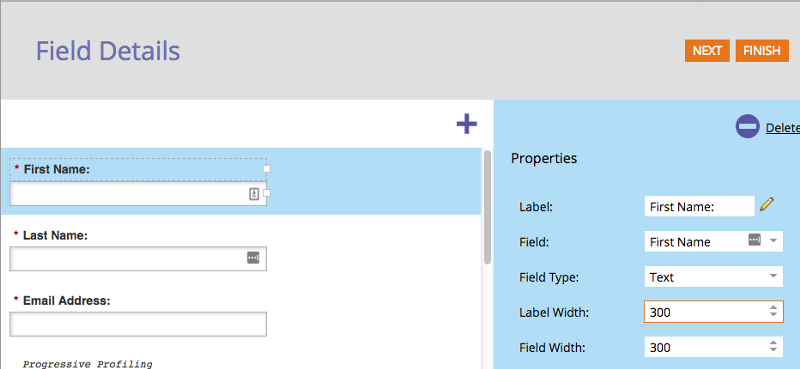
Task: Click the Field Type text value
Action: [x=662, y=277]
